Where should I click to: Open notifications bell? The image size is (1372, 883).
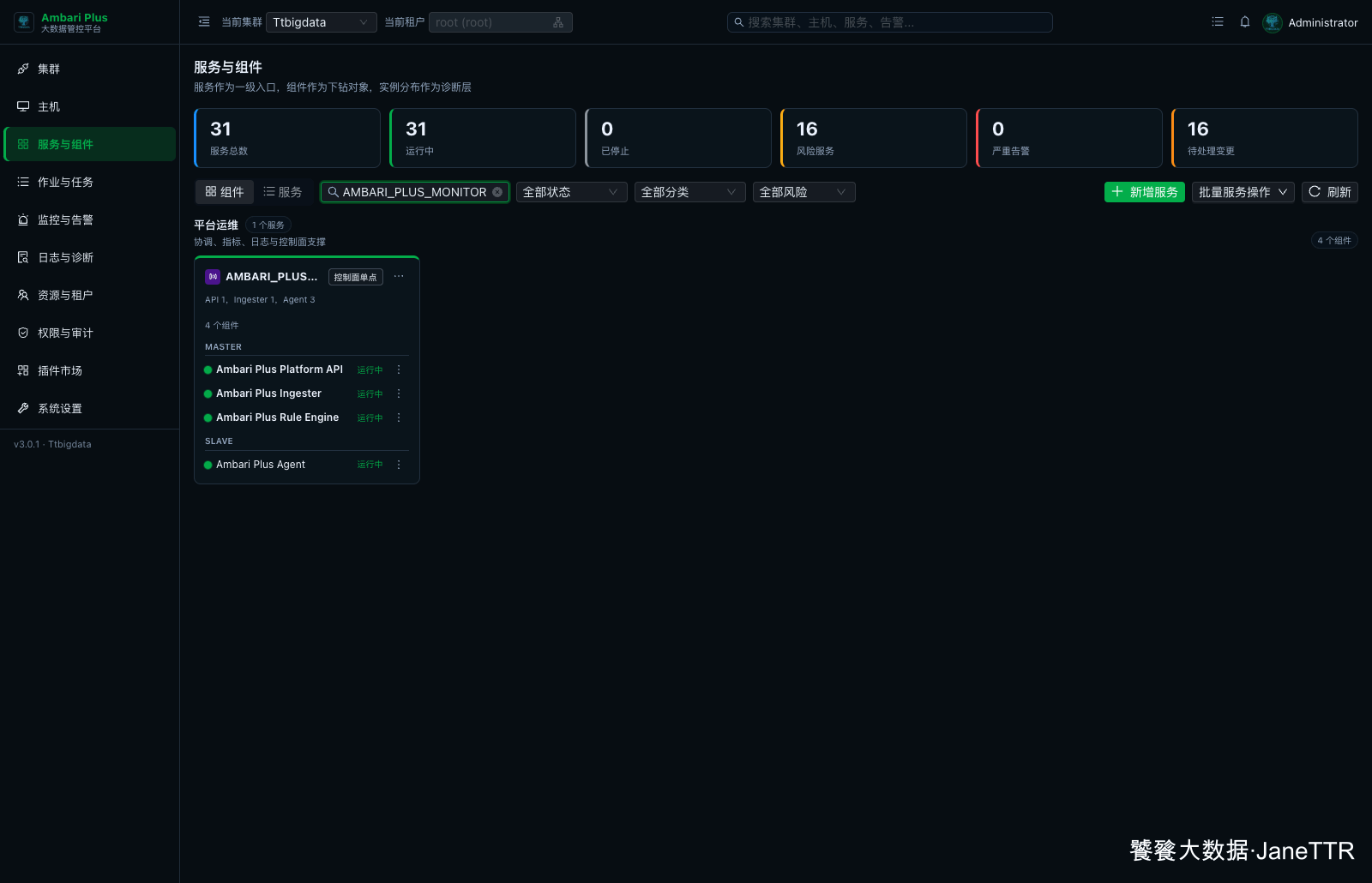(x=1245, y=22)
